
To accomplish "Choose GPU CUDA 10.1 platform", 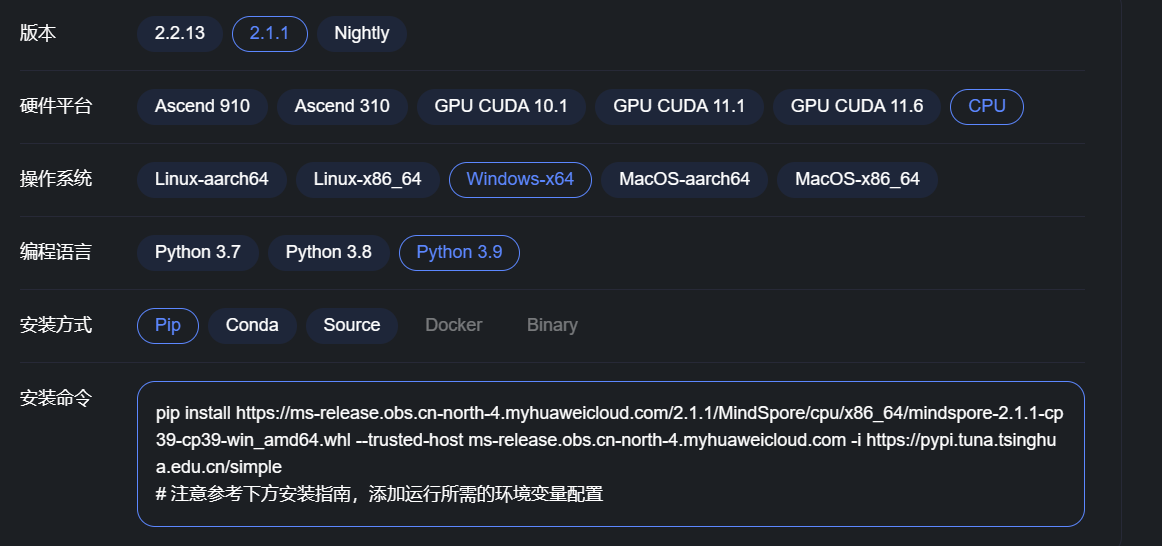I will [500, 106].
